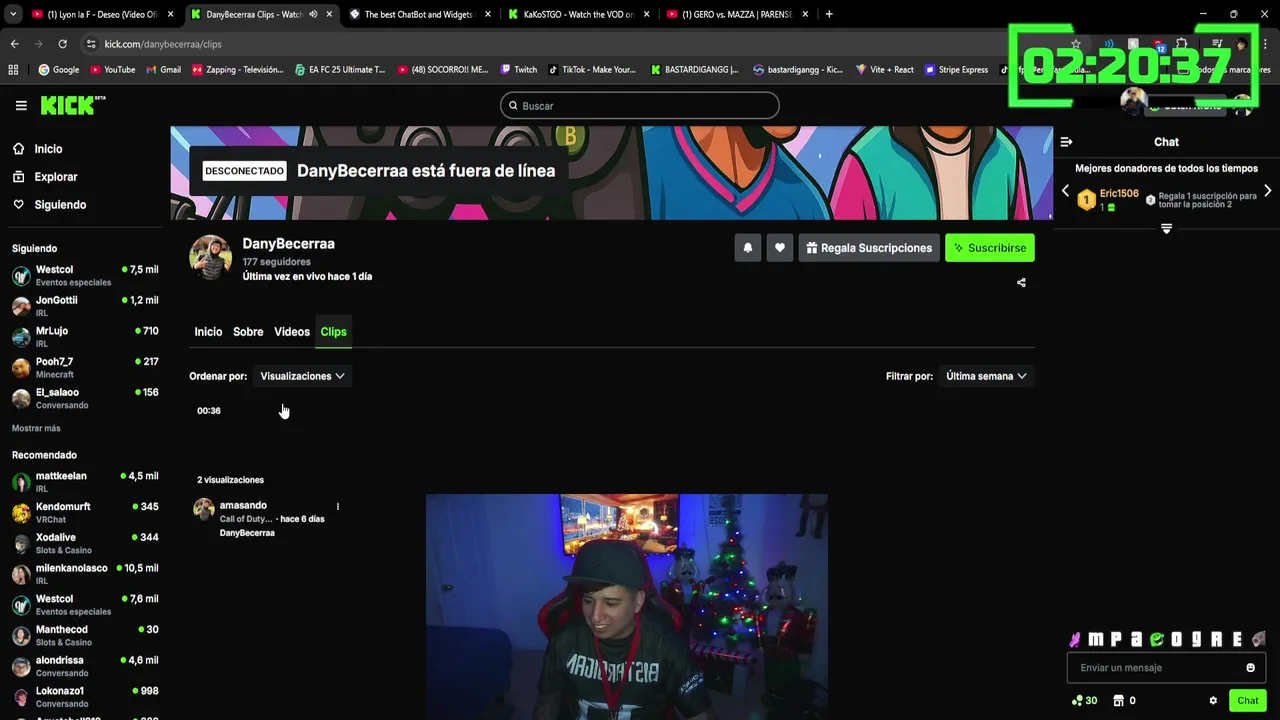Open Inicio in the sidebar
This screenshot has height=720, width=1280.
(48, 149)
